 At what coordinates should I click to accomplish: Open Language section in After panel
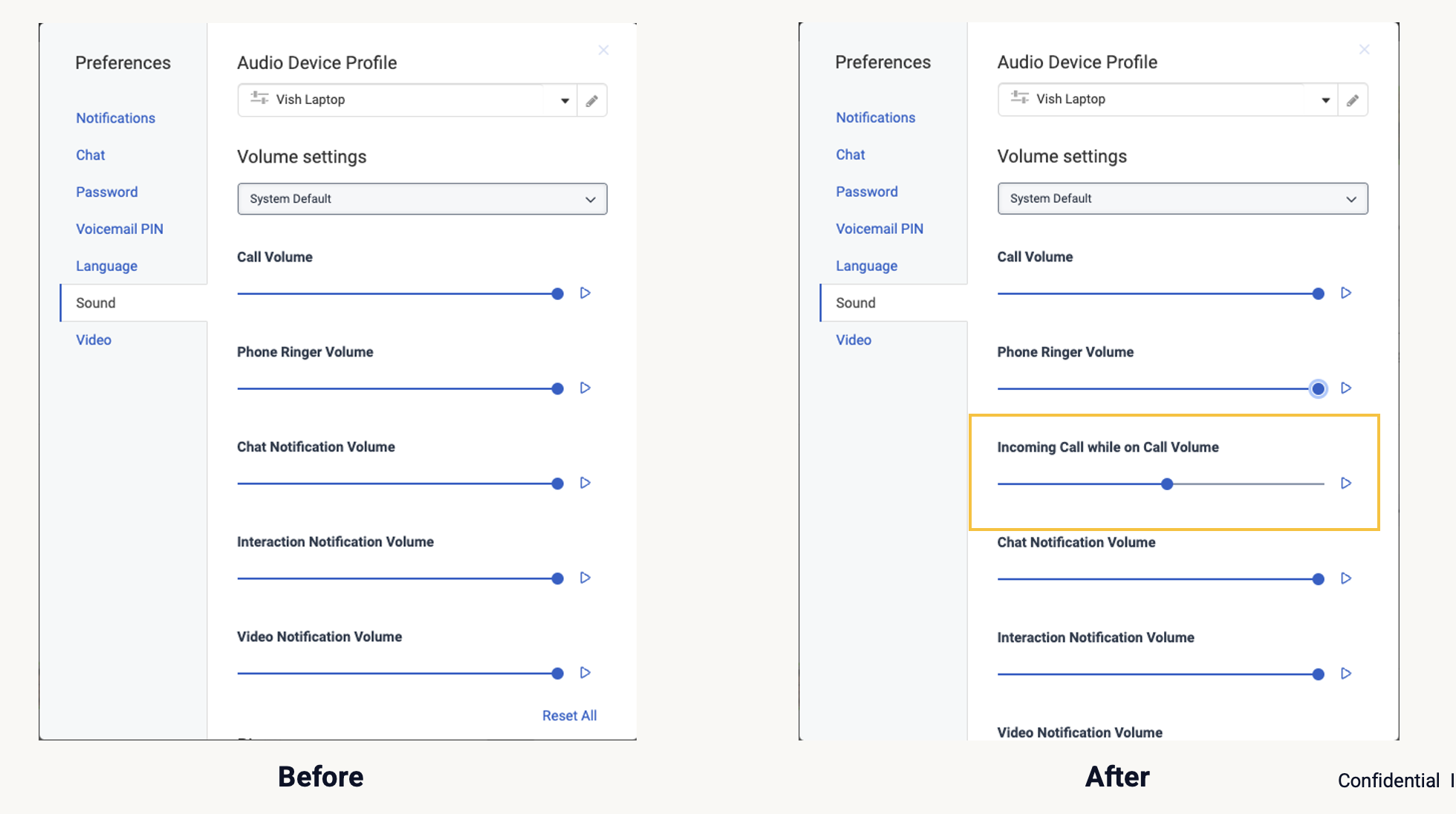pos(866,266)
